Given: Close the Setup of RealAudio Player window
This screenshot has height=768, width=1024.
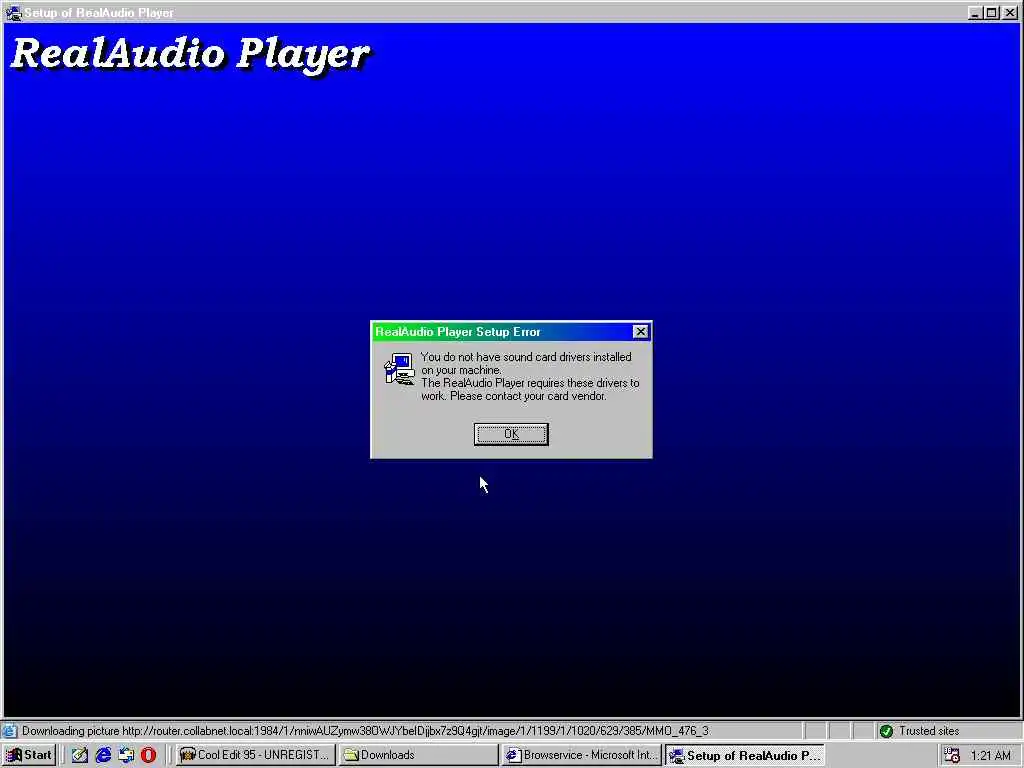Looking at the screenshot, I should [1010, 12].
